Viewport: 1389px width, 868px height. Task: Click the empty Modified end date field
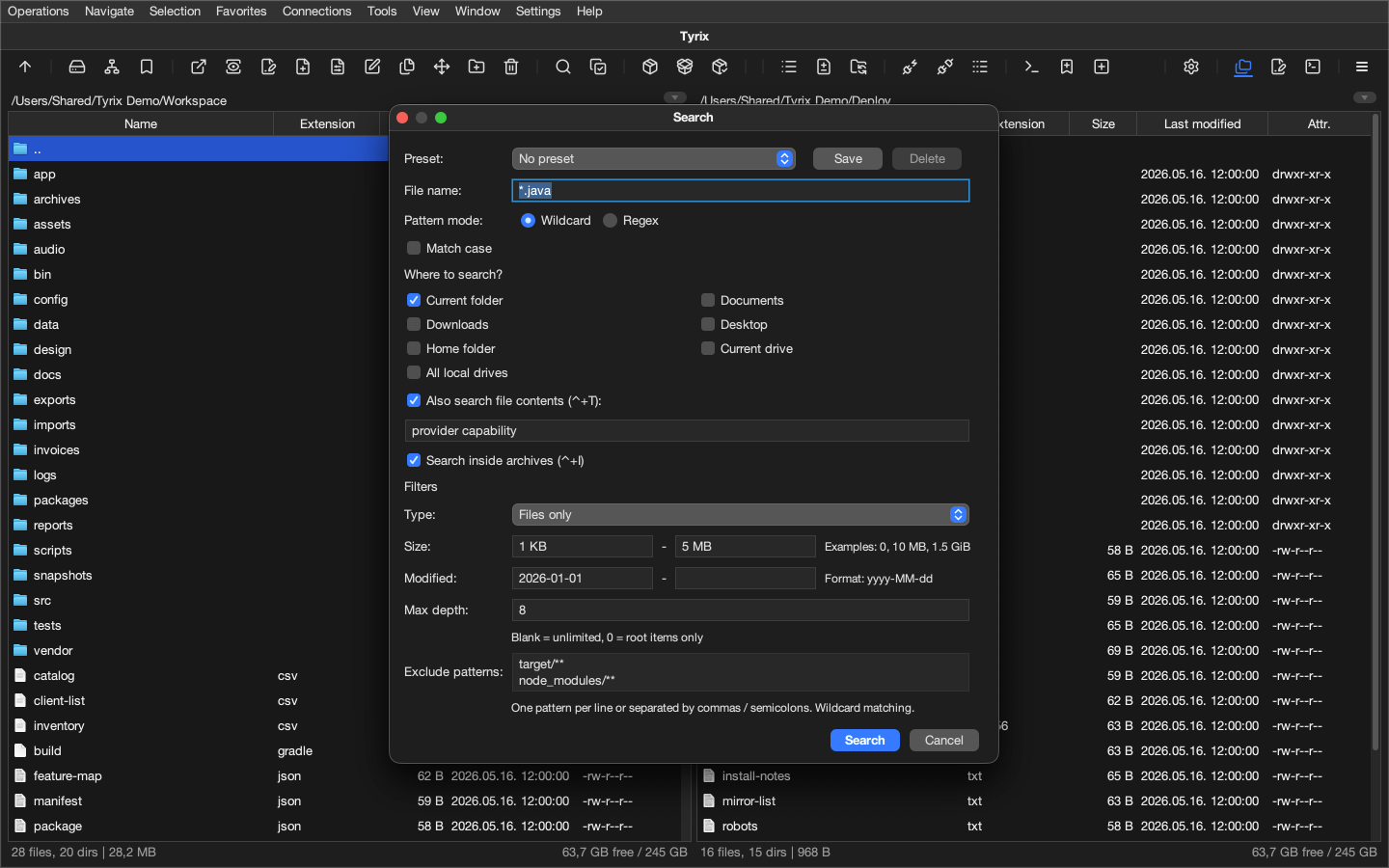tap(746, 579)
